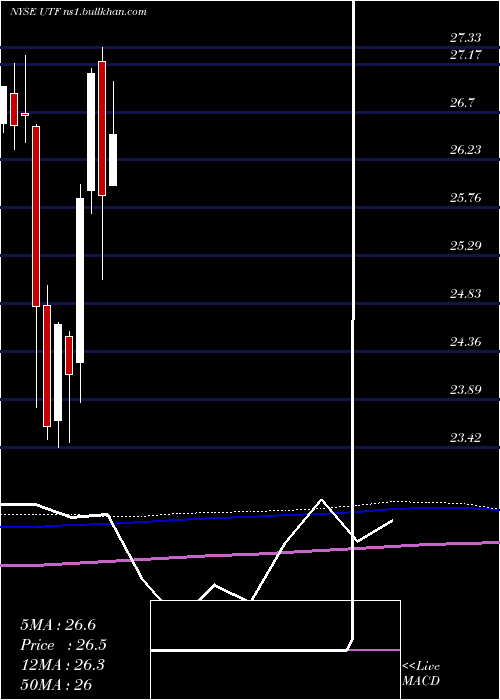500x700 pixels.
Task: Click the 5MA : 26.6 readout
Action: tap(58, 625)
